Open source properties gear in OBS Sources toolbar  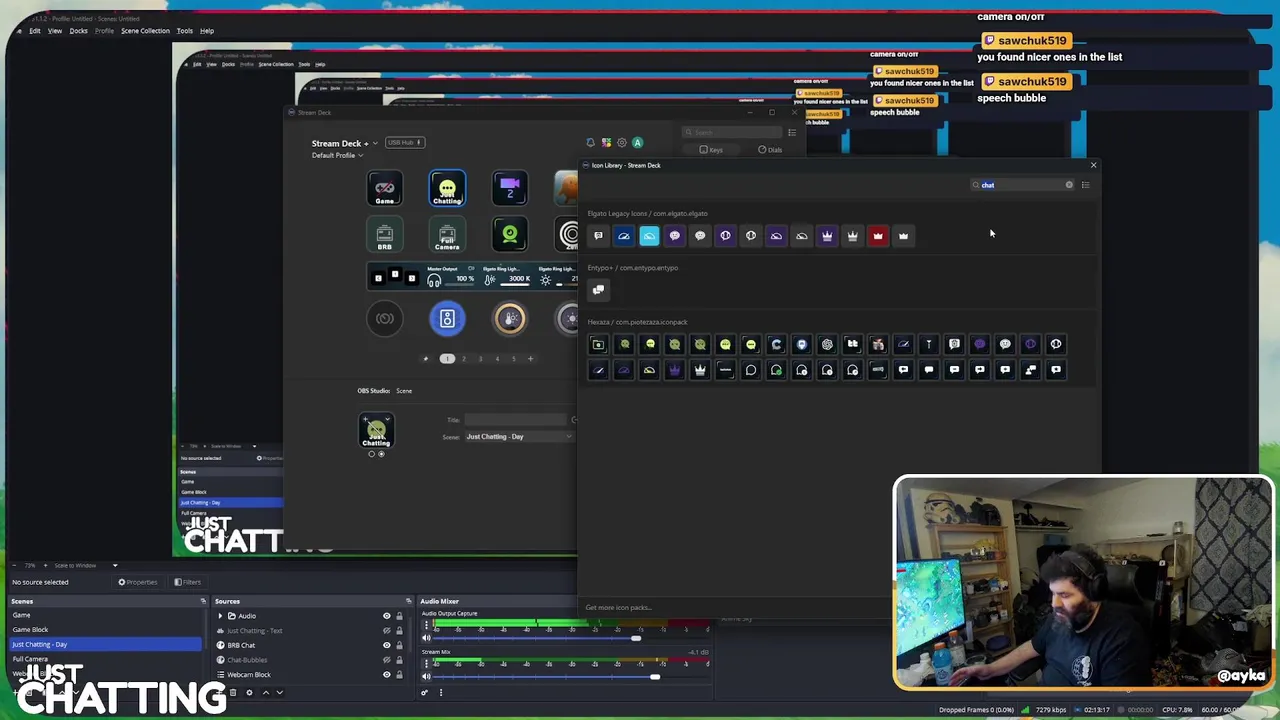(x=249, y=692)
